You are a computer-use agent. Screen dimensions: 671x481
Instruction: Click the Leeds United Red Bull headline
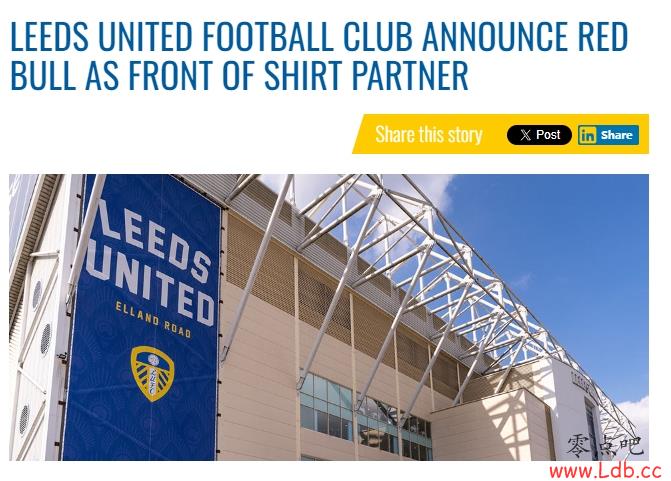coord(319,56)
